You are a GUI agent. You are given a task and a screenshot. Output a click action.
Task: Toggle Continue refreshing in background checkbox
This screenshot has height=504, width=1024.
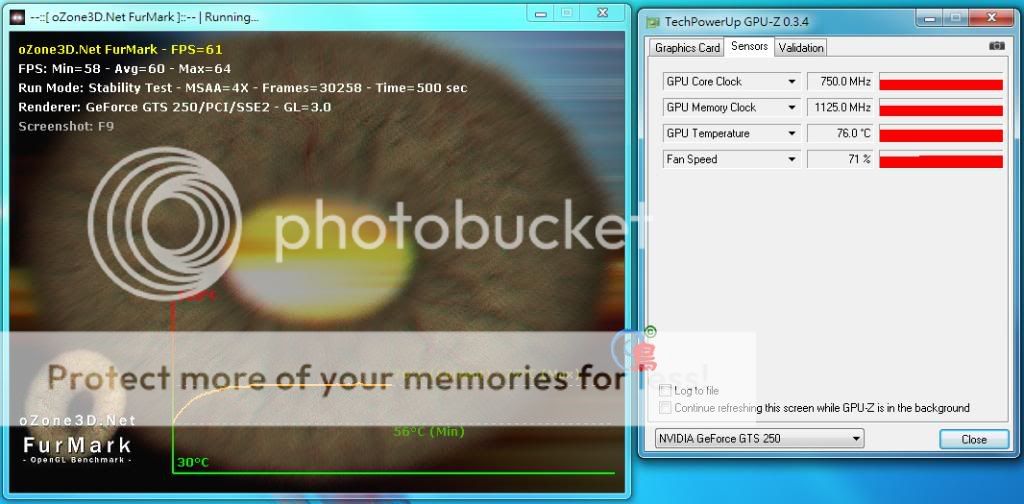666,408
